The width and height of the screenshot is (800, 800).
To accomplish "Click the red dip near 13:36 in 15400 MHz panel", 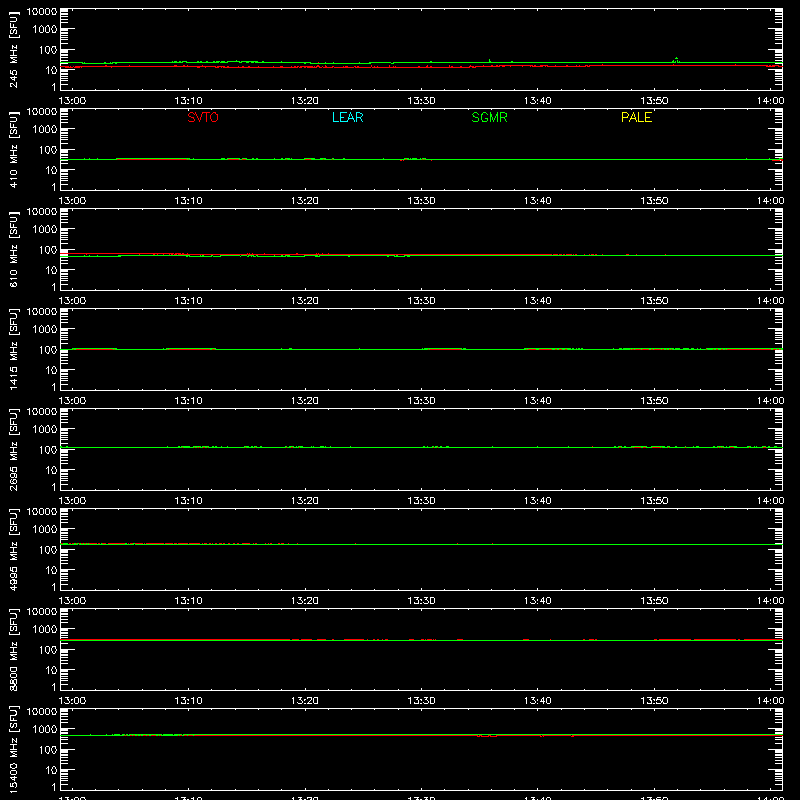I will 487,736.
